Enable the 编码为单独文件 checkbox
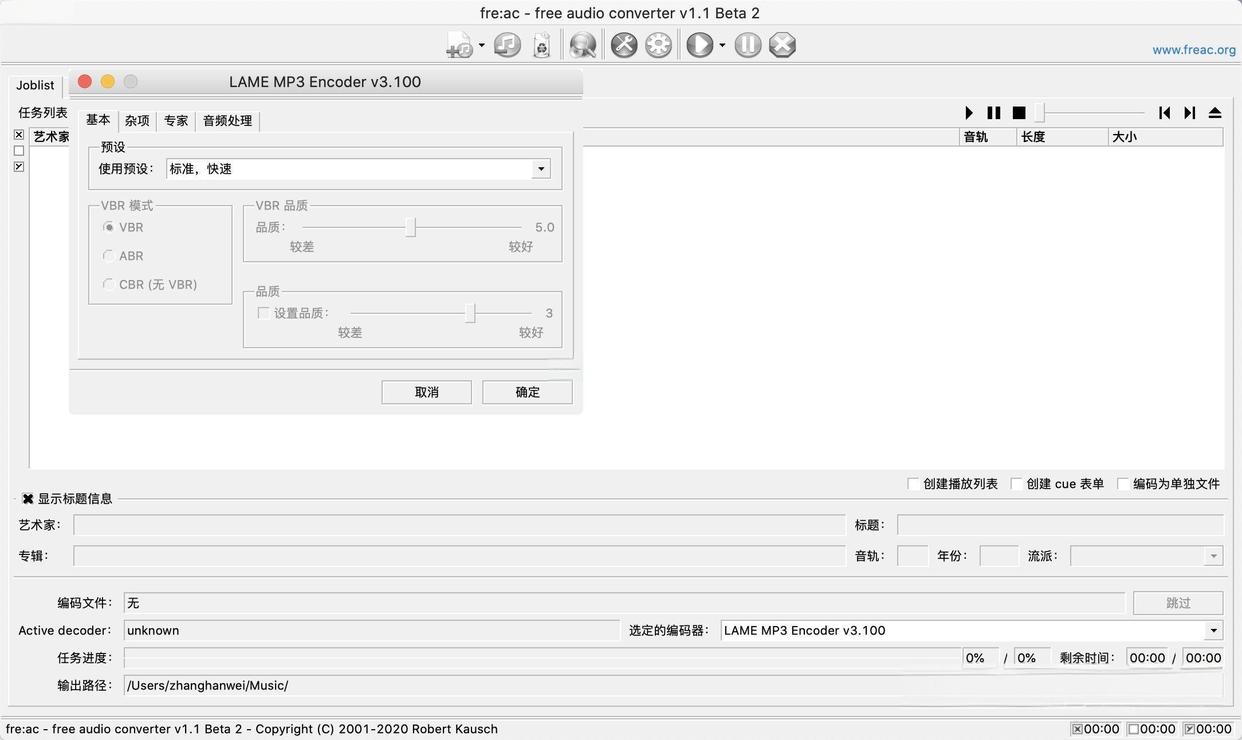Image resolution: width=1242 pixels, height=740 pixels. pos(1123,484)
